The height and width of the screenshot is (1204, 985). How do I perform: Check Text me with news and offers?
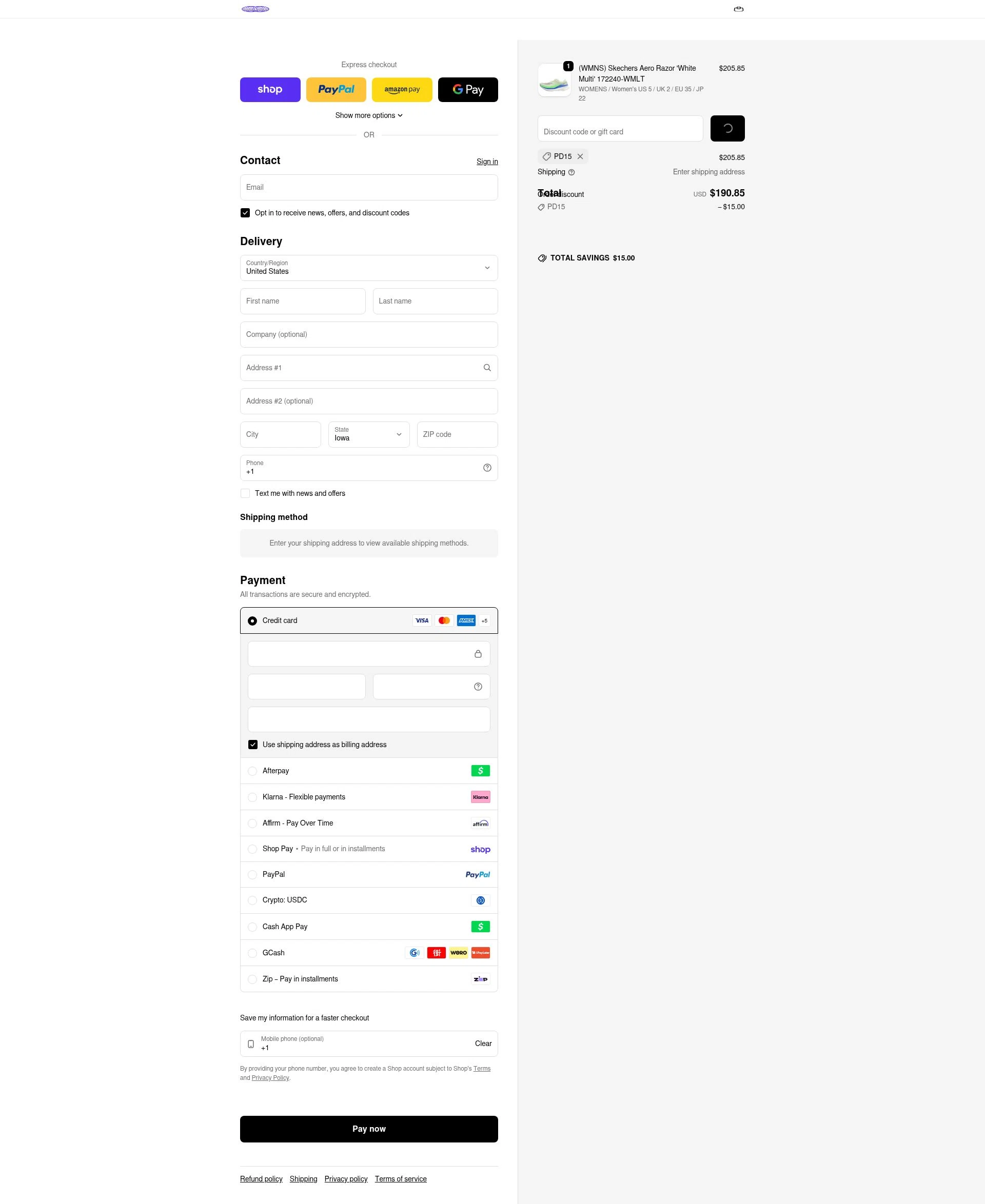coord(245,493)
